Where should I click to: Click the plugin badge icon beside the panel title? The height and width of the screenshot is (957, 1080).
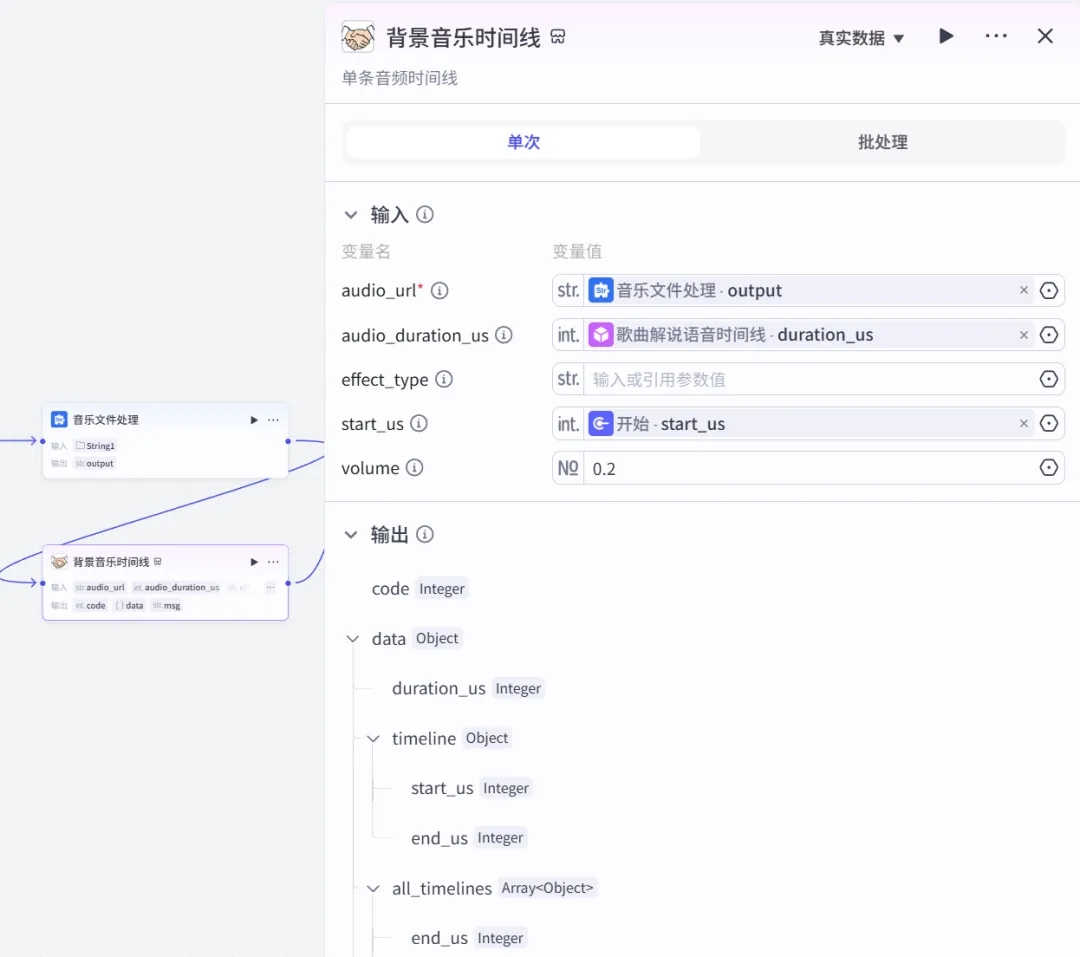pyautogui.click(x=558, y=37)
